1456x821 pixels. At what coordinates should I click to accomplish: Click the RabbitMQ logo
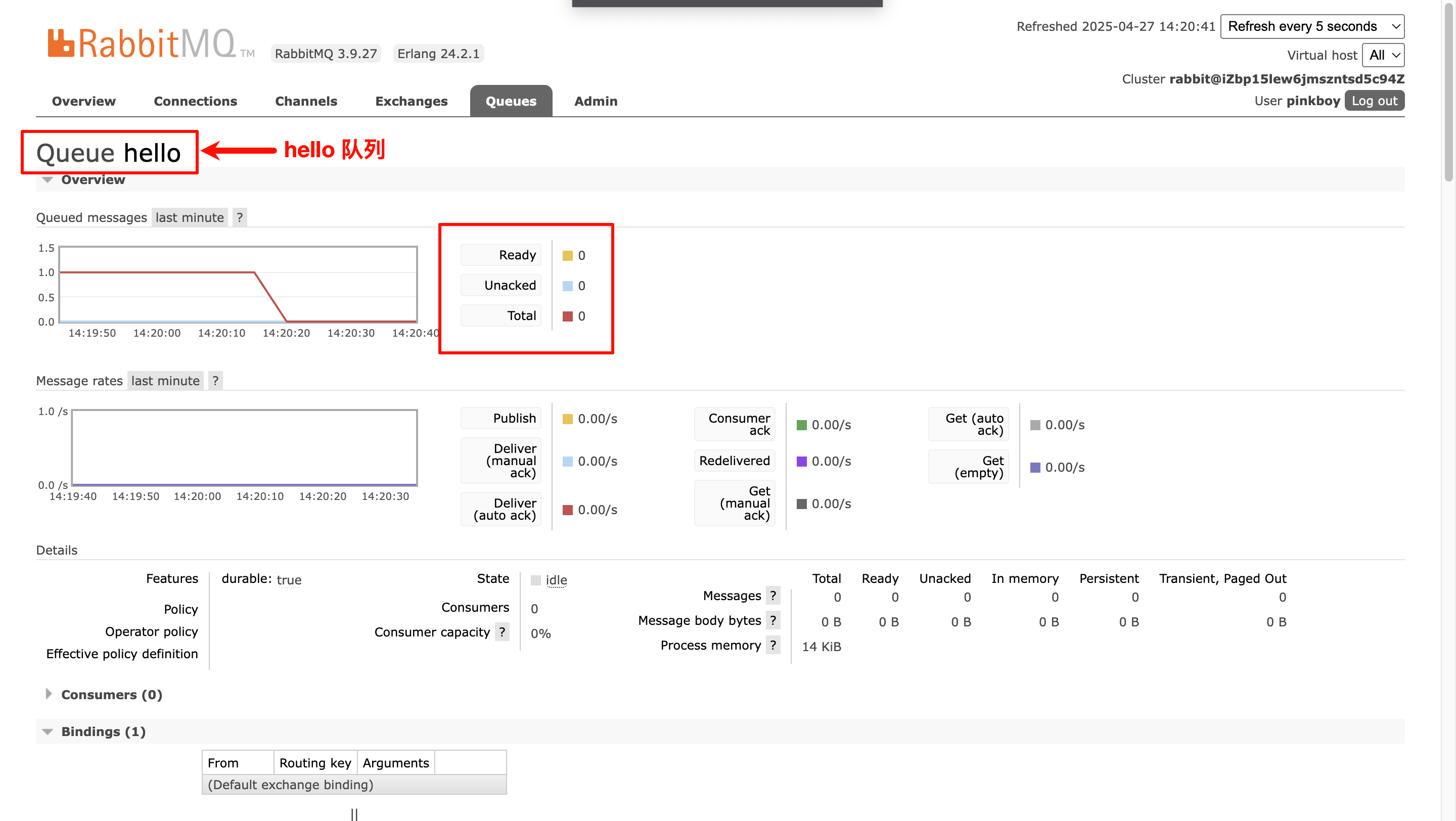142,44
